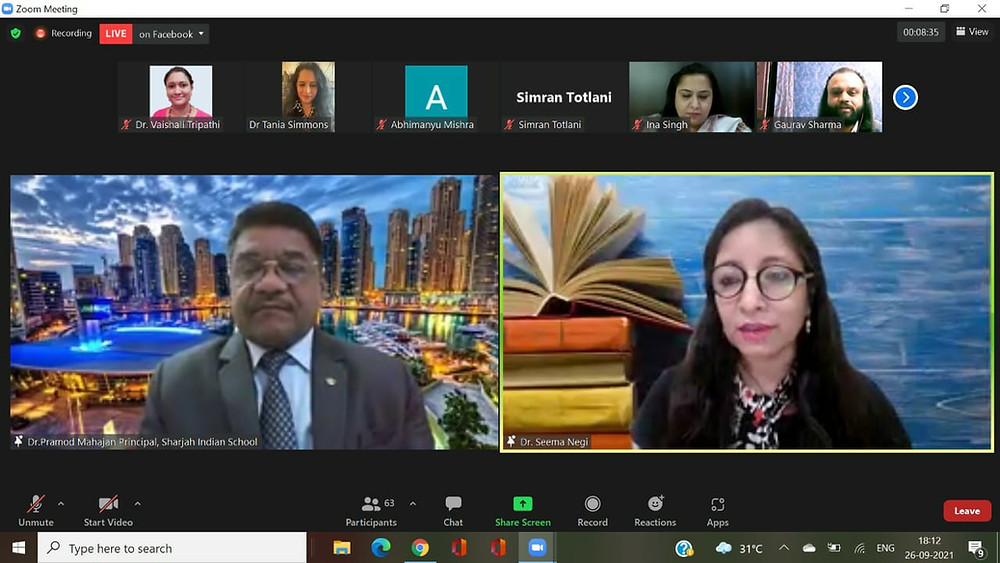Click the red Recording indicator
Viewport: 1000px width, 563px height.
(64, 33)
